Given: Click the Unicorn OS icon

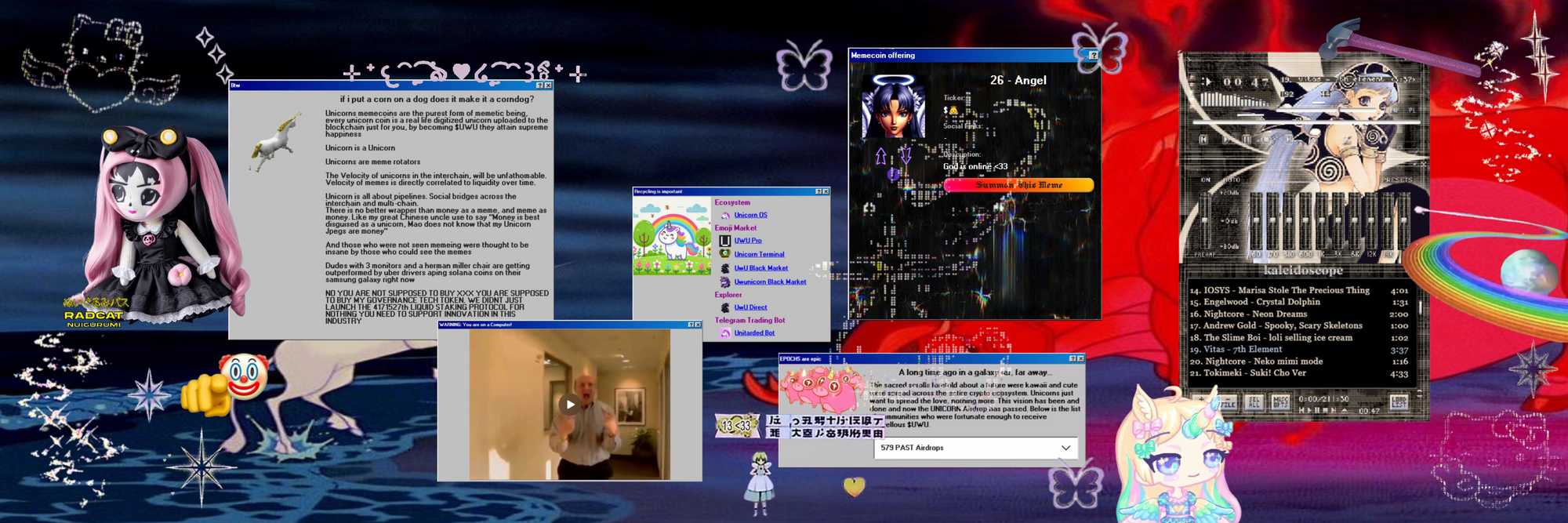Looking at the screenshot, I should pos(725,216).
